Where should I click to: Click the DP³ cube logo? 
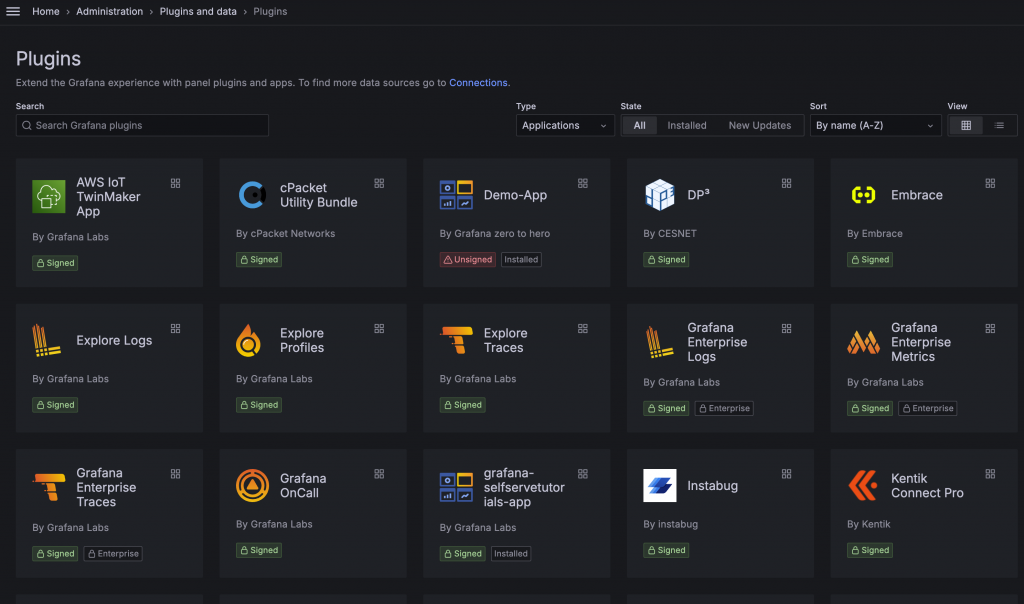point(660,195)
